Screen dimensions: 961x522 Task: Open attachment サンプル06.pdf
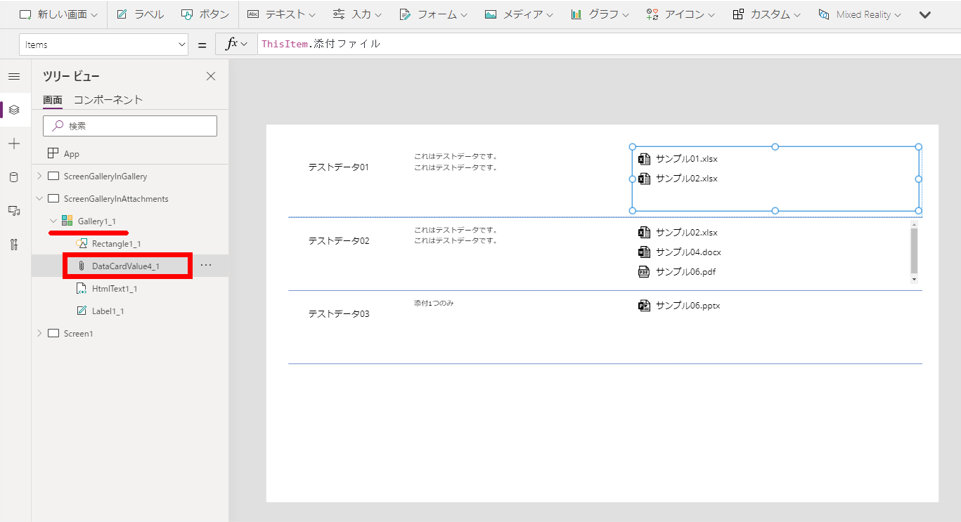click(x=686, y=272)
